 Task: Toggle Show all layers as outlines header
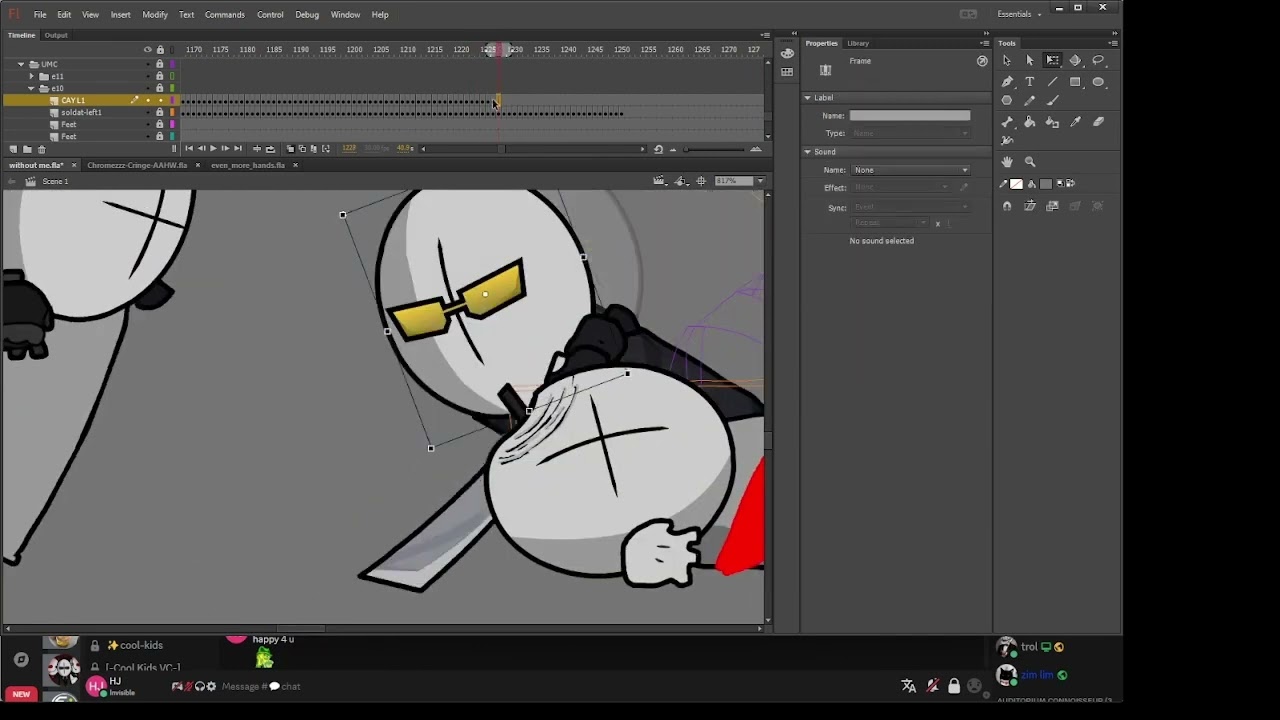click(x=172, y=50)
